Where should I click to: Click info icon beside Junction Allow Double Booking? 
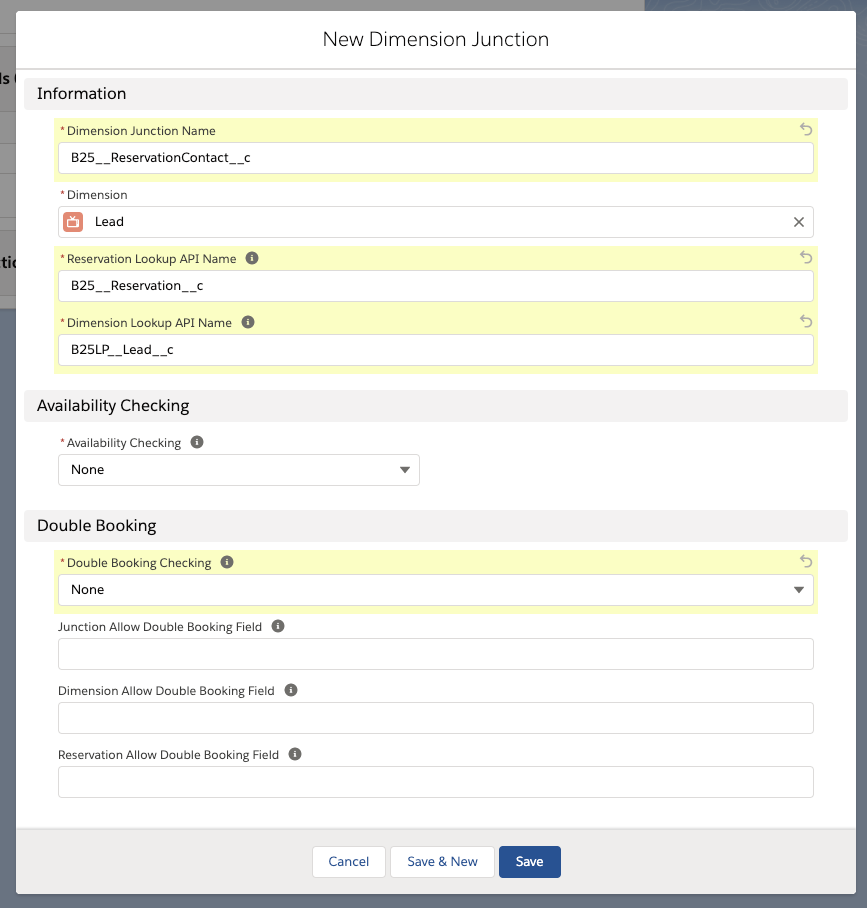click(x=278, y=626)
